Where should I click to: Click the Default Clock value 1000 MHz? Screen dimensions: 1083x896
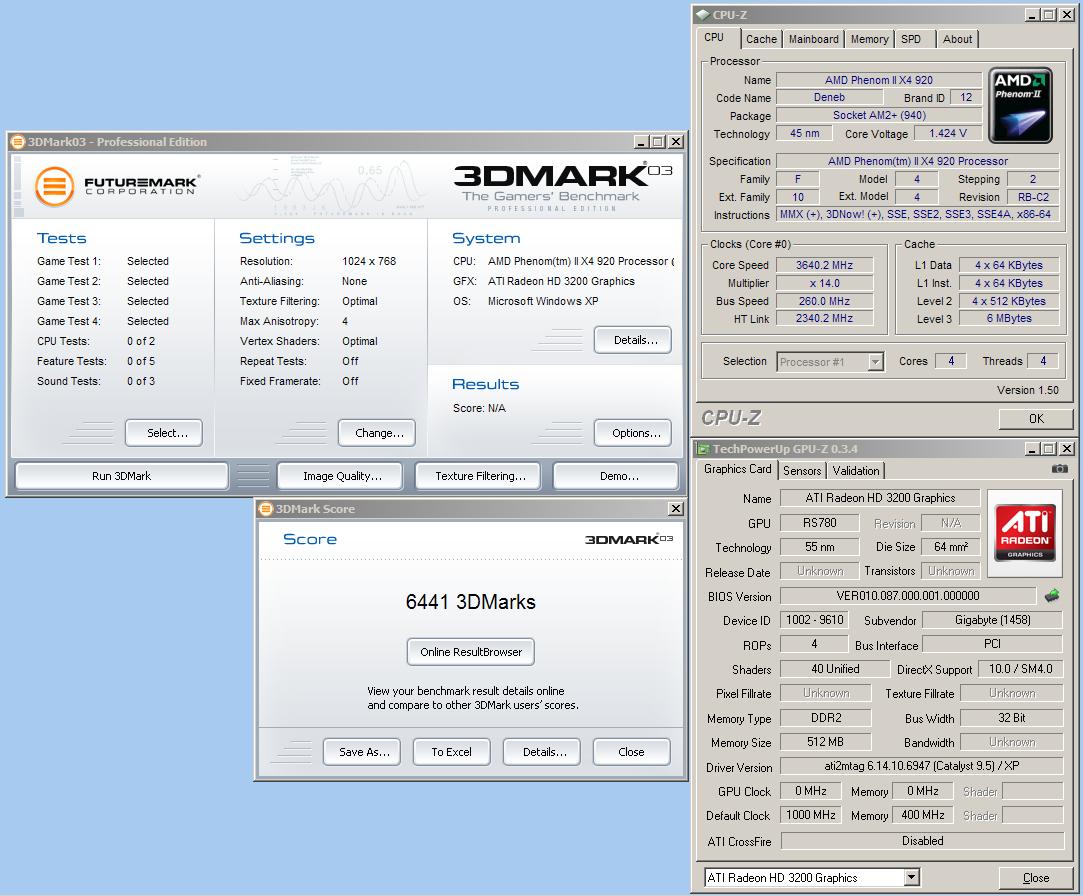click(811, 815)
